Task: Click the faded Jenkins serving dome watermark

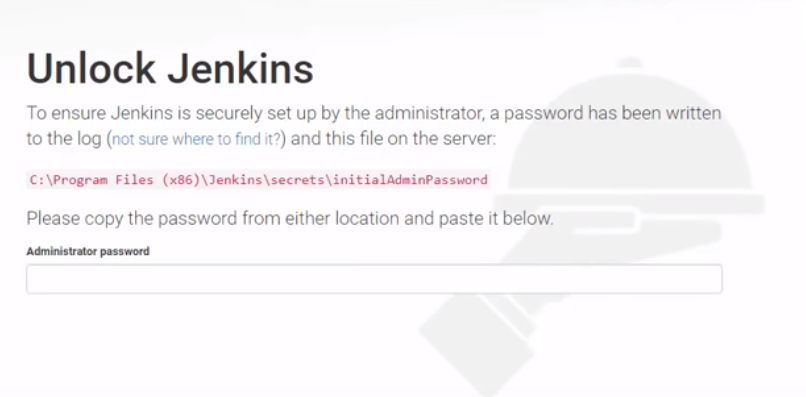Action: click(x=630, y=134)
